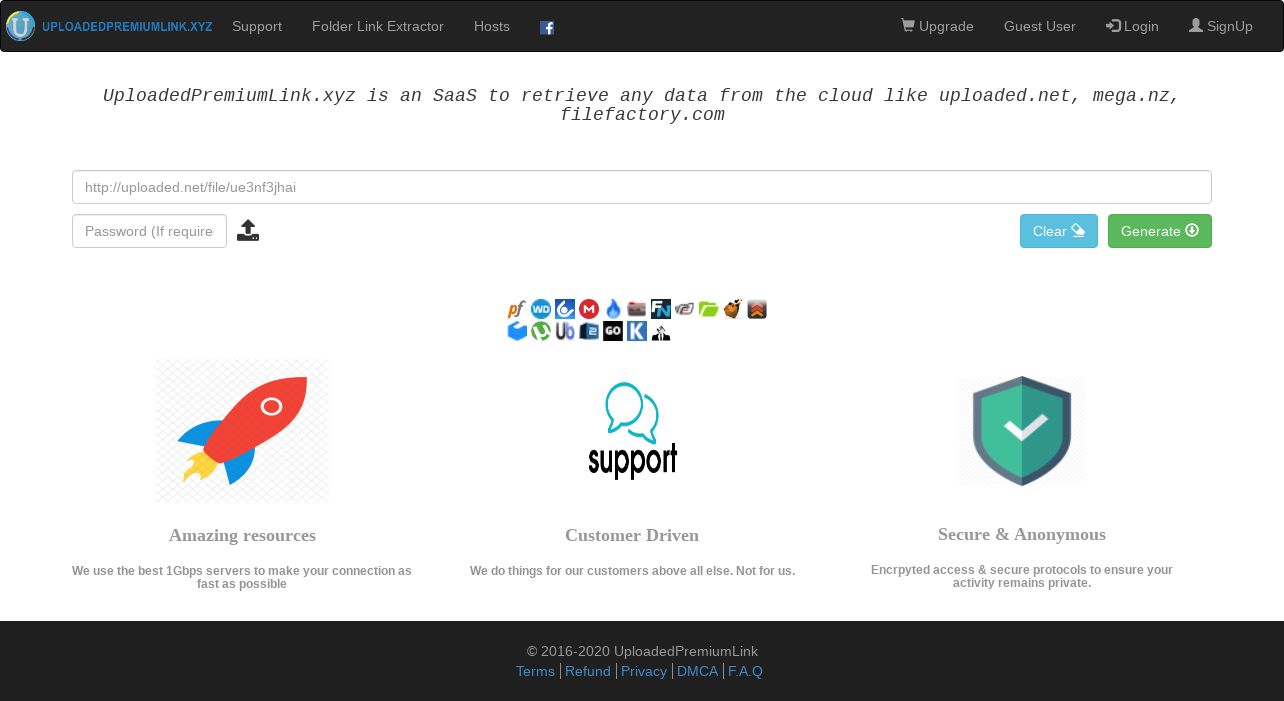This screenshot has width=1284, height=701.
Task: Click the green folder host icon
Action: 709,309
